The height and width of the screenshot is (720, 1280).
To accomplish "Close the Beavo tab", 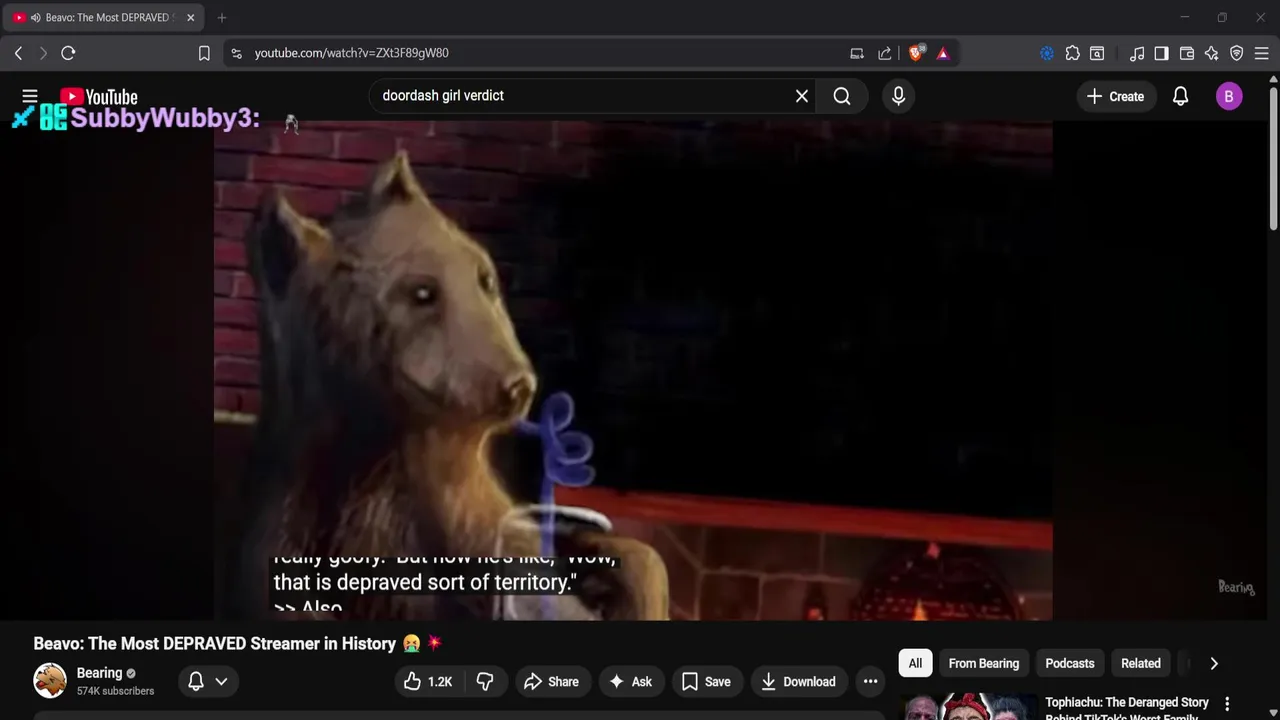I will [x=190, y=17].
